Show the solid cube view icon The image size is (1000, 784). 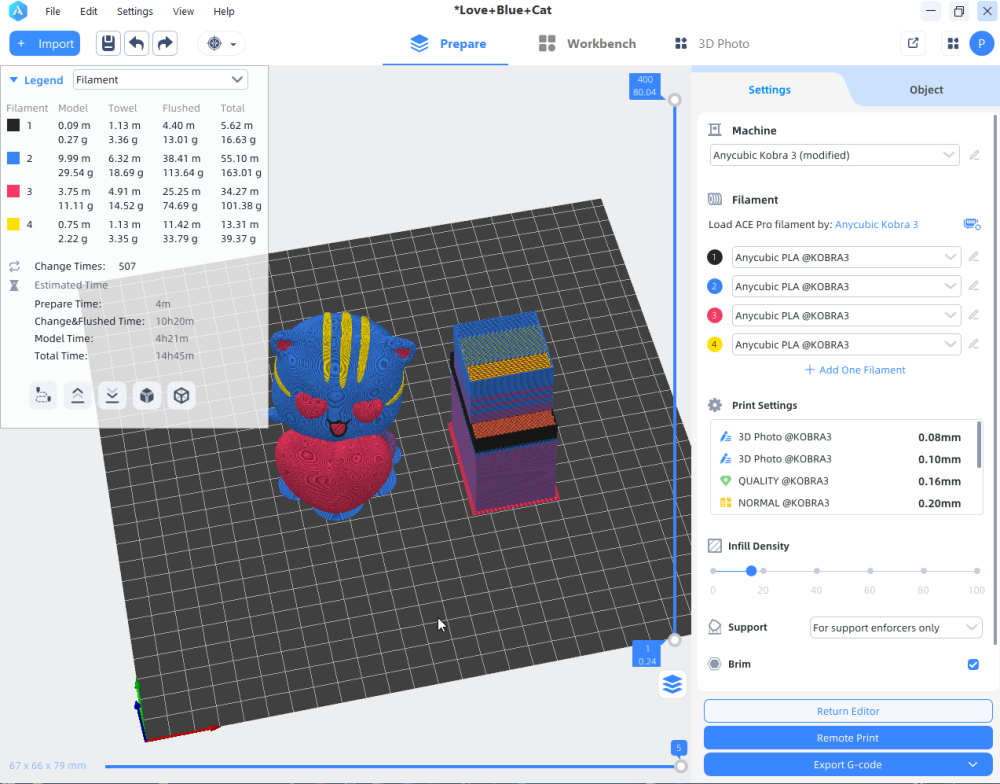[x=147, y=396]
